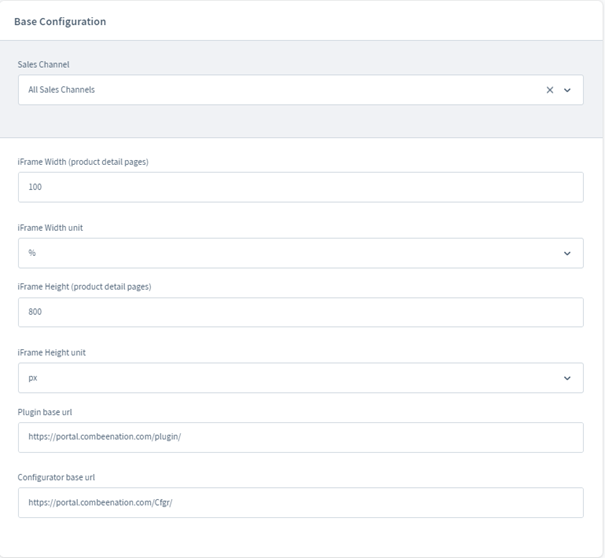
Task: Click the Sales Channel field label
Action: tap(44, 65)
